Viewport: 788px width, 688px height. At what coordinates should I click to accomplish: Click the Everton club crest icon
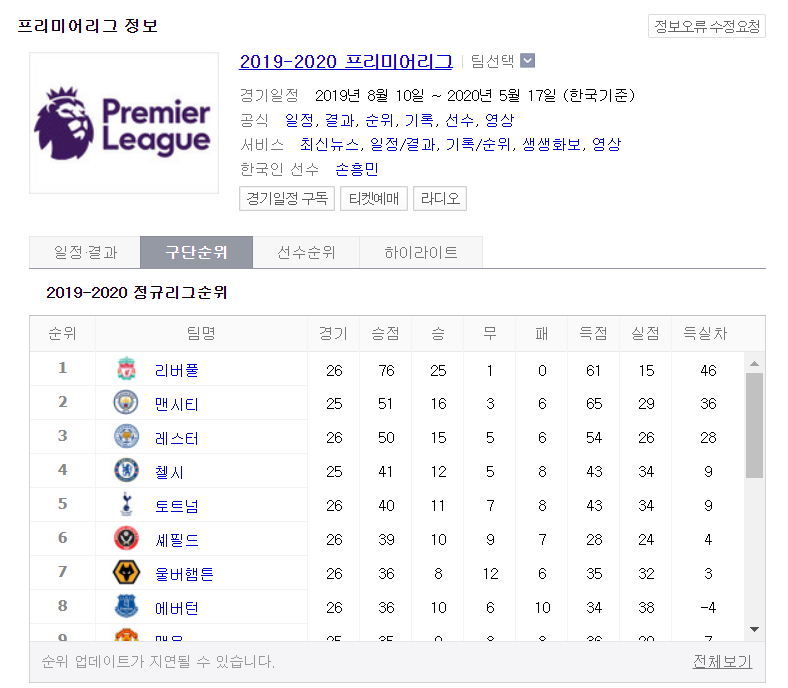126,606
